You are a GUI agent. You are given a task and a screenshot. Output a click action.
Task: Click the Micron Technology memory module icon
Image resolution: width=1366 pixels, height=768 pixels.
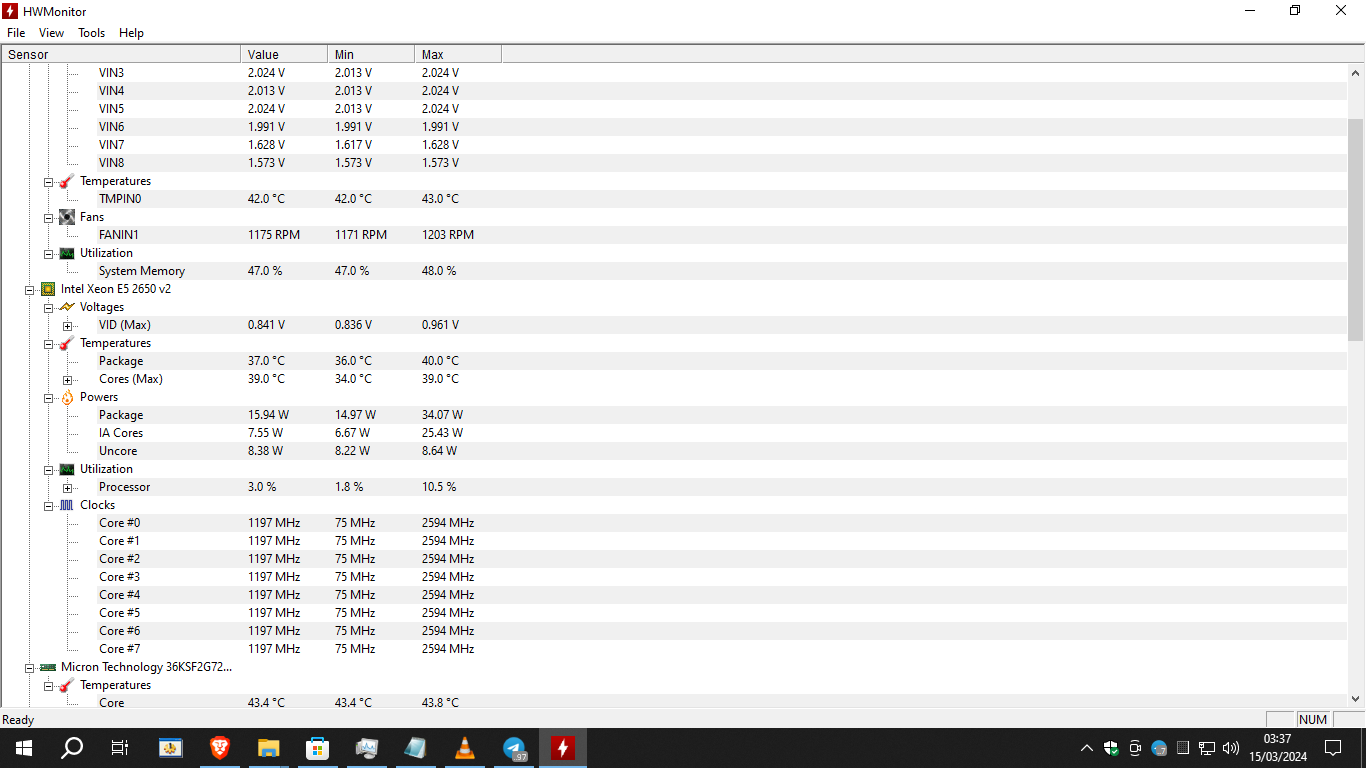click(x=48, y=667)
